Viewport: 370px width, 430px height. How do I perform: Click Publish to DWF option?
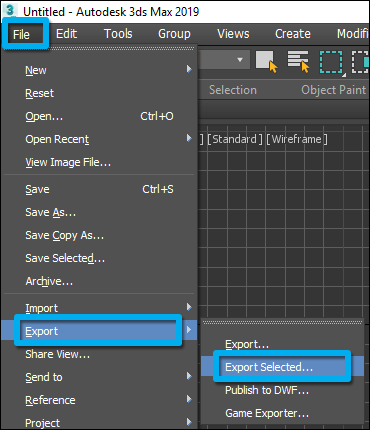click(267, 390)
